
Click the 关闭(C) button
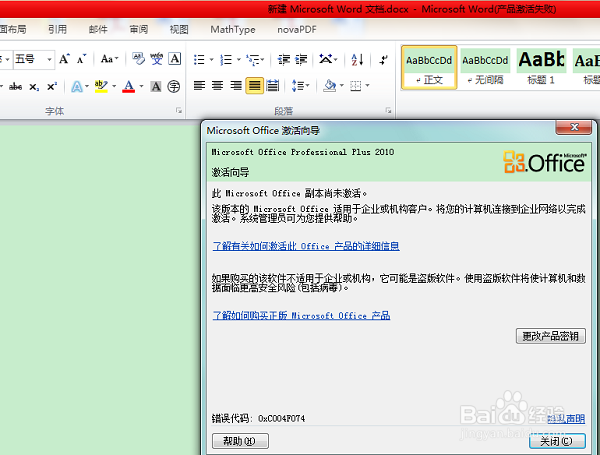tap(557, 441)
